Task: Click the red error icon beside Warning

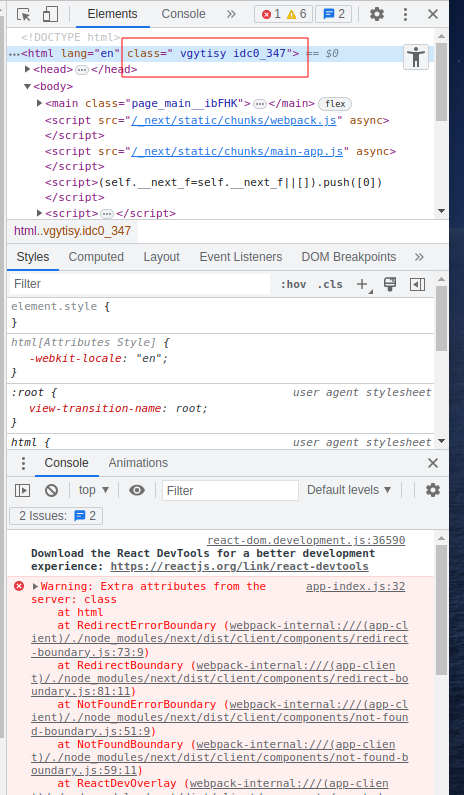Action: tap(19, 586)
